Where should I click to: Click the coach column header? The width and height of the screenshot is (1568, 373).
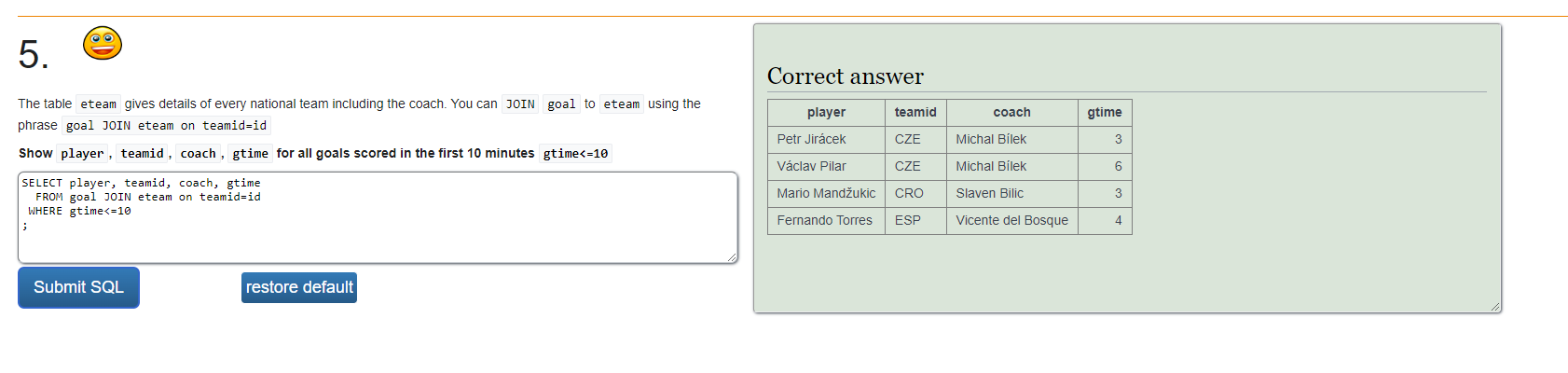1011,112
